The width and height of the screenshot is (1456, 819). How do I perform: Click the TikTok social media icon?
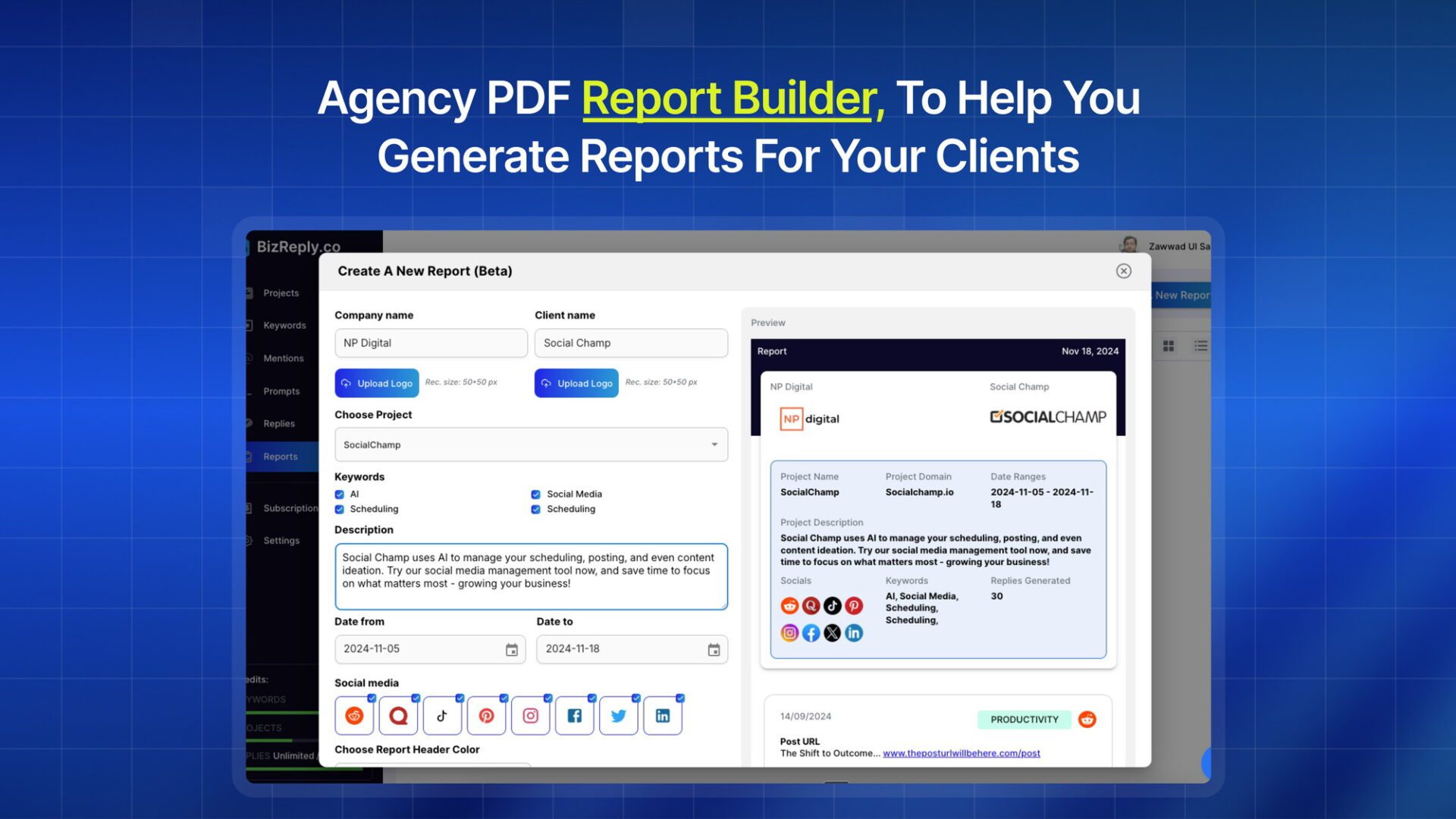click(442, 715)
